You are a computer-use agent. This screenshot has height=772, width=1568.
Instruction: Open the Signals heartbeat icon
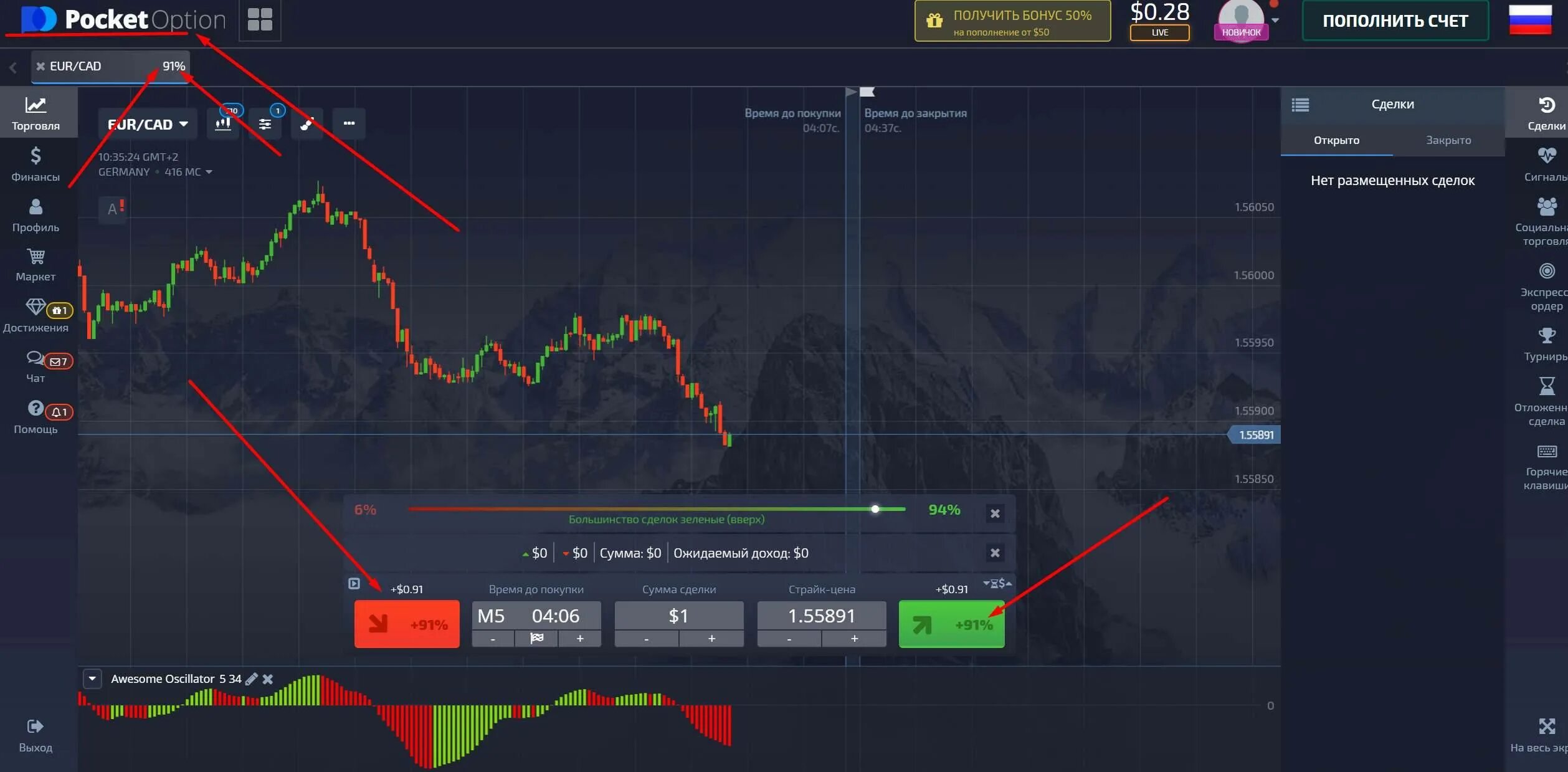click(x=1546, y=156)
